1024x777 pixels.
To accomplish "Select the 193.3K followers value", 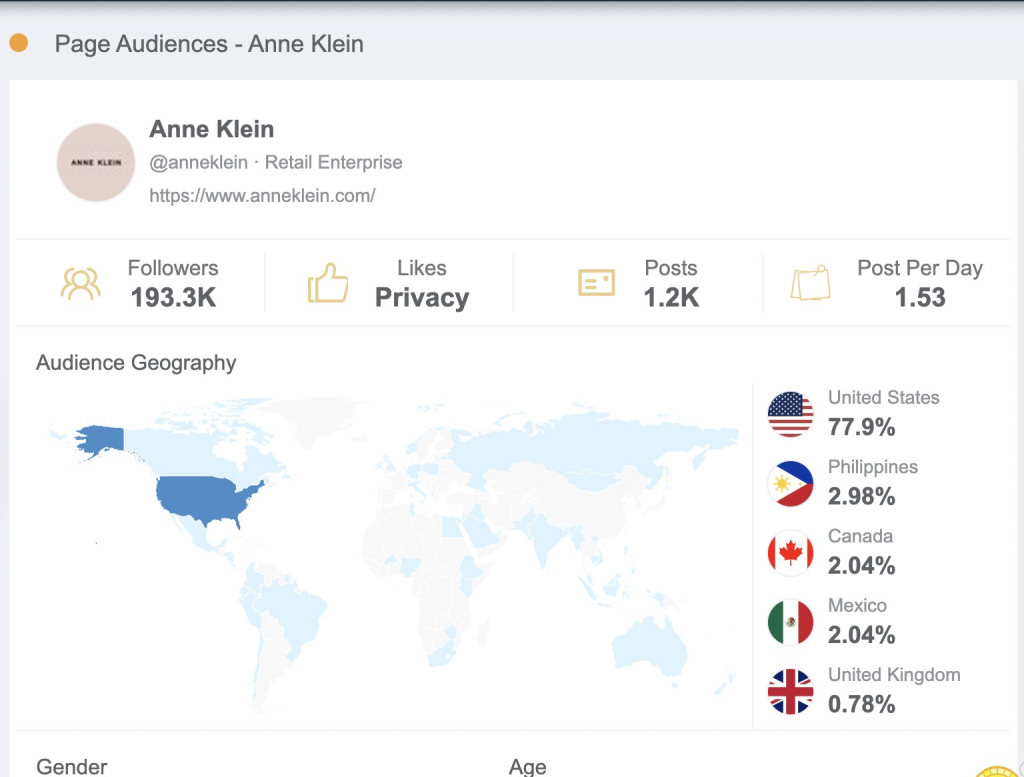I will (173, 298).
